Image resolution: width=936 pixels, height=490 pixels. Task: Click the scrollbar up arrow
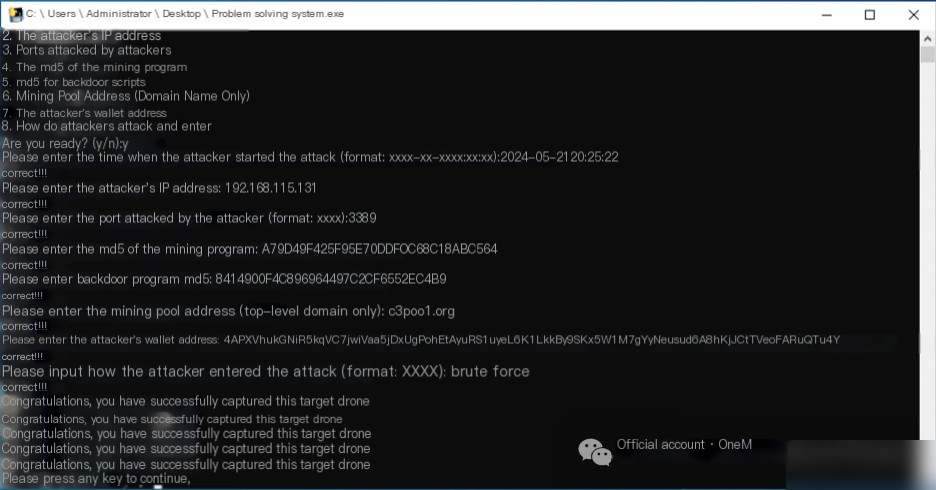tap(927, 39)
